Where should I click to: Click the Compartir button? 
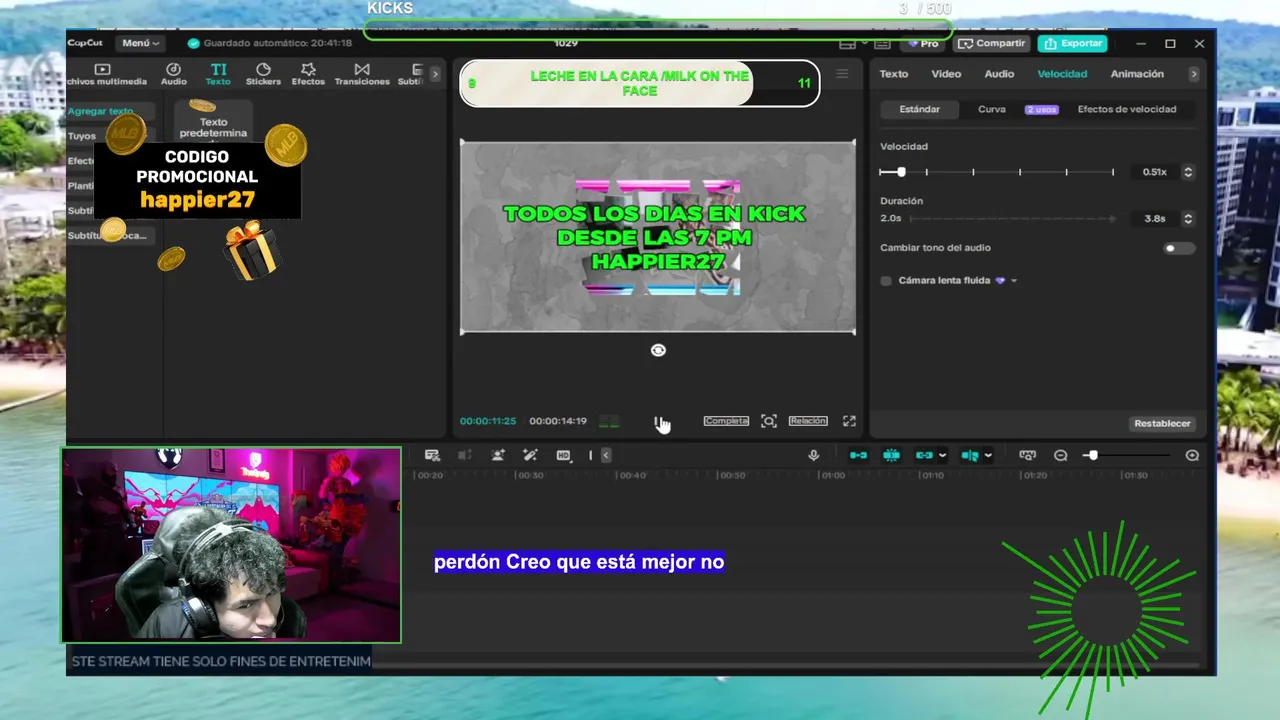click(992, 44)
